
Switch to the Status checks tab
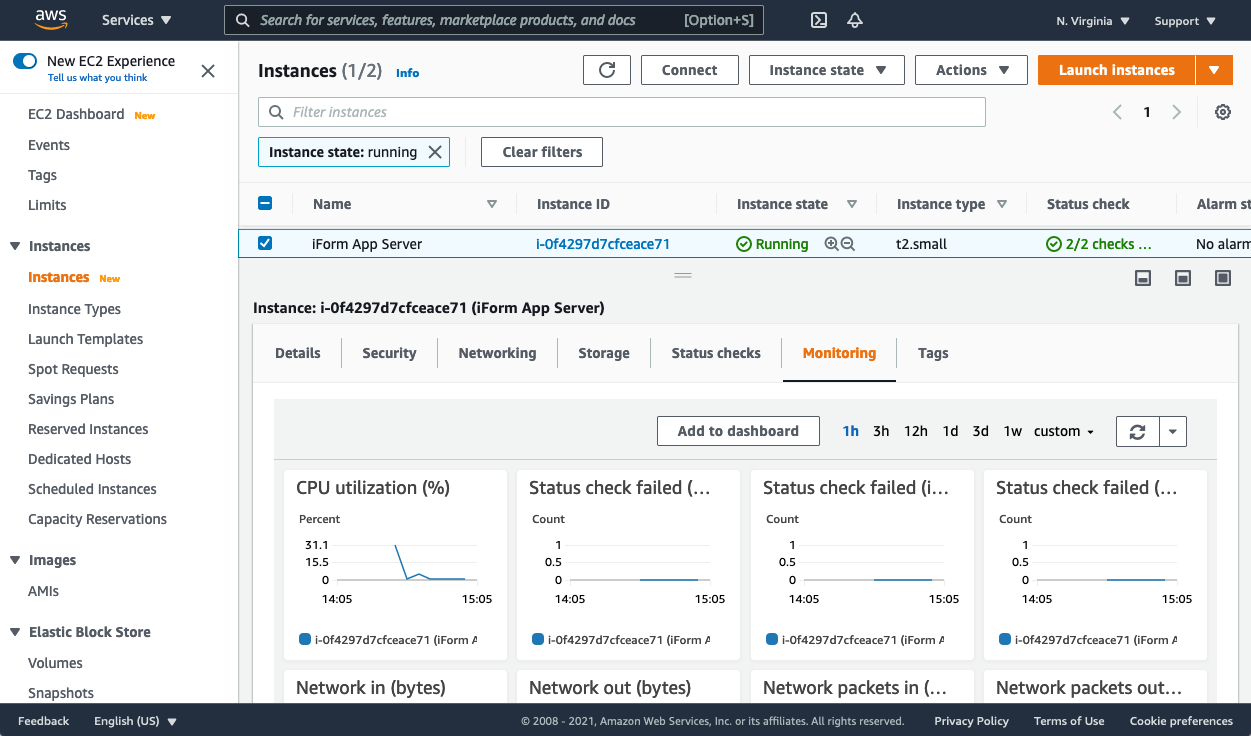[716, 353]
